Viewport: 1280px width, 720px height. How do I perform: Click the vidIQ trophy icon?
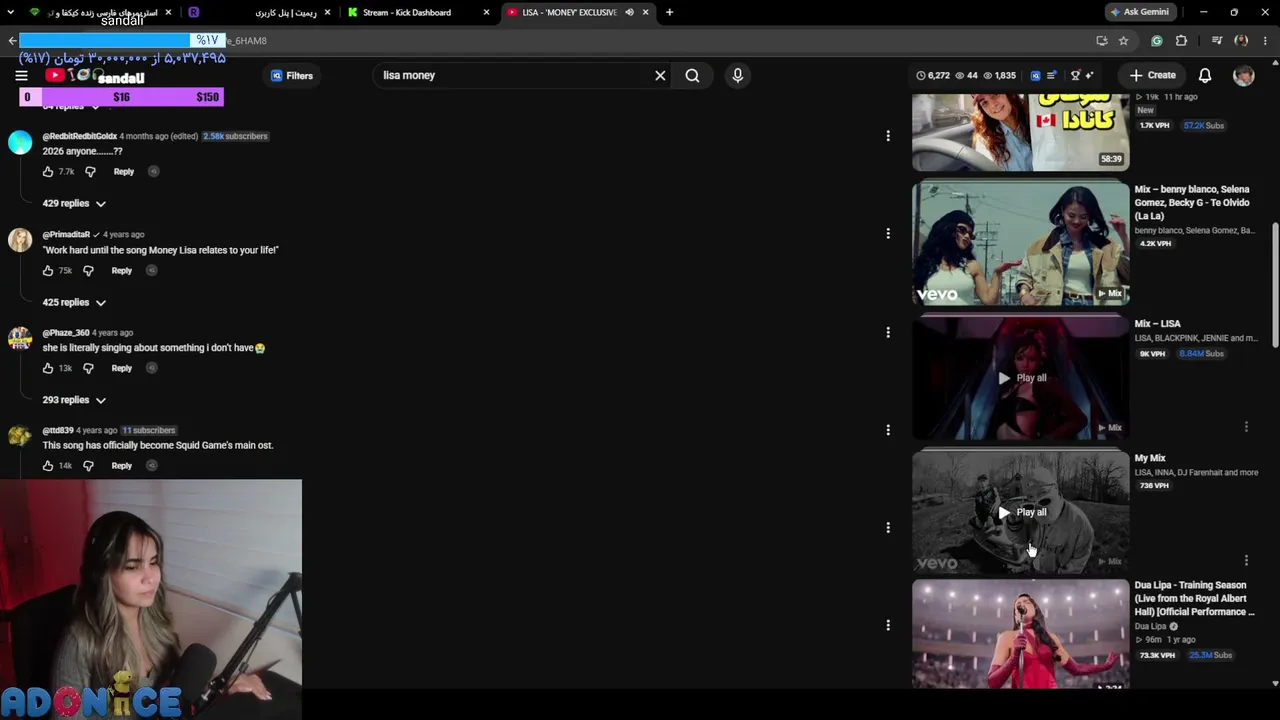point(1075,75)
